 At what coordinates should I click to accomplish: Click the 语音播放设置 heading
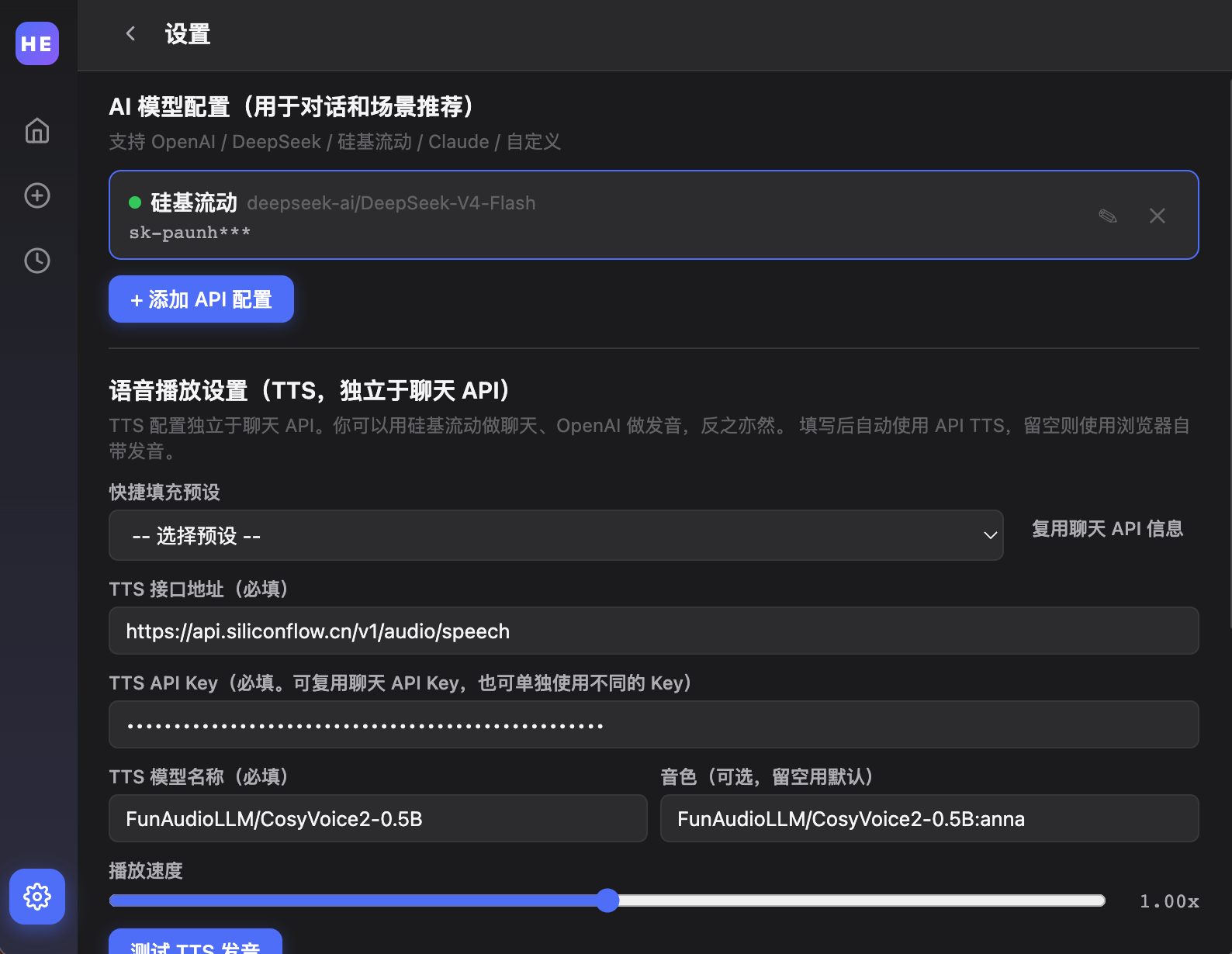point(310,390)
